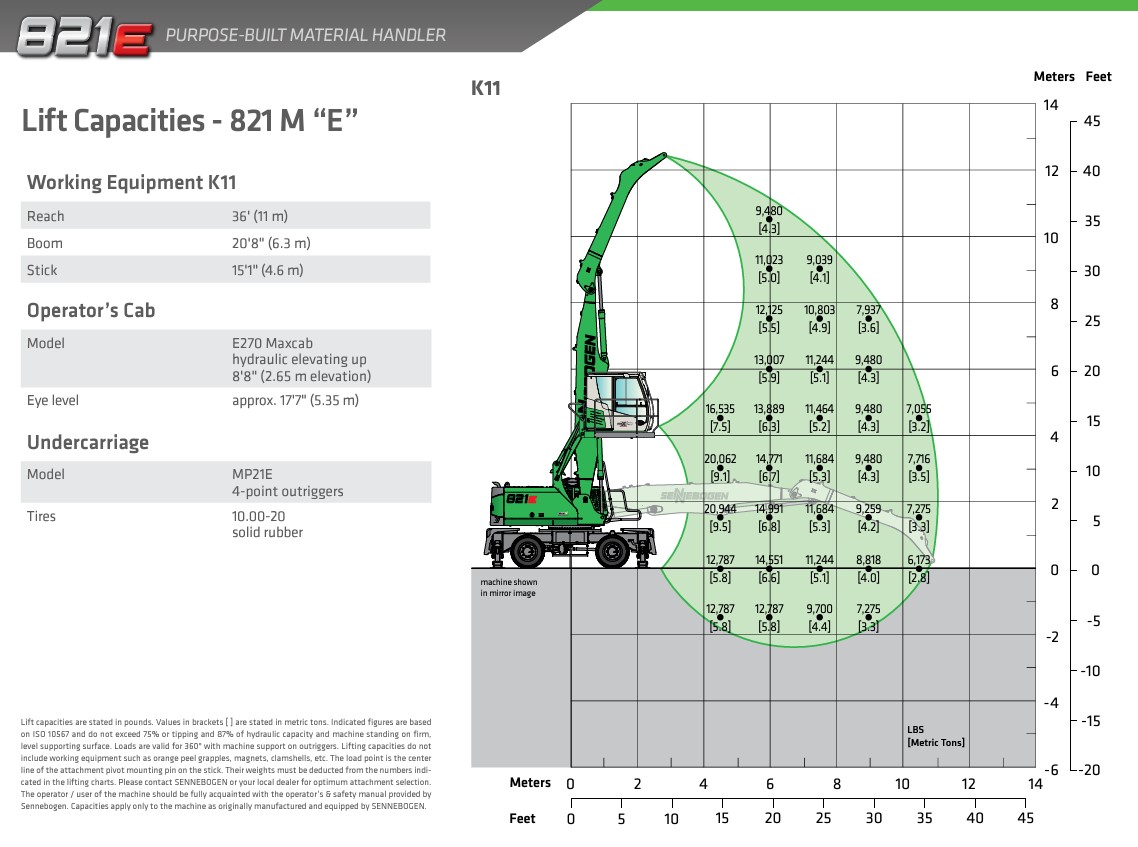Select the reach value "36' (11 m)"
Image resolution: width=1138 pixels, height=847 pixels.
[260, 216]
